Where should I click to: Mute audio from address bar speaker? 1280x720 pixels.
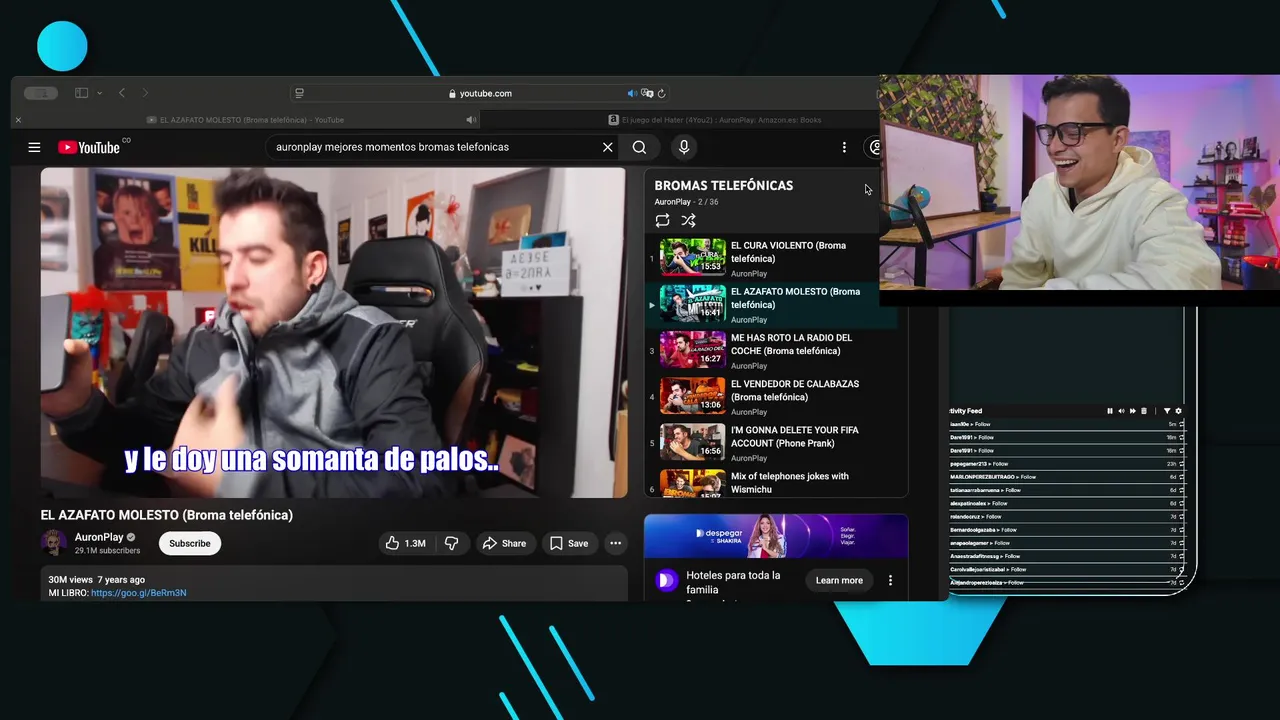632,93
